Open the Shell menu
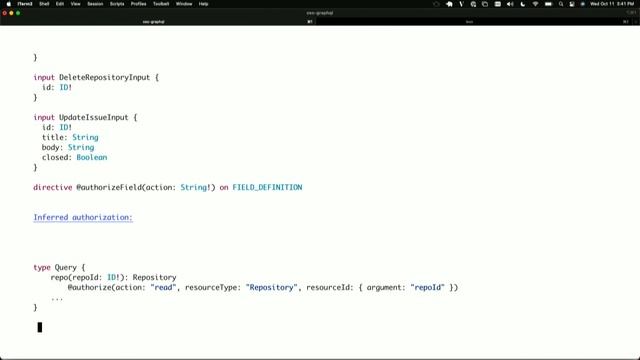 tap(44, 4)
